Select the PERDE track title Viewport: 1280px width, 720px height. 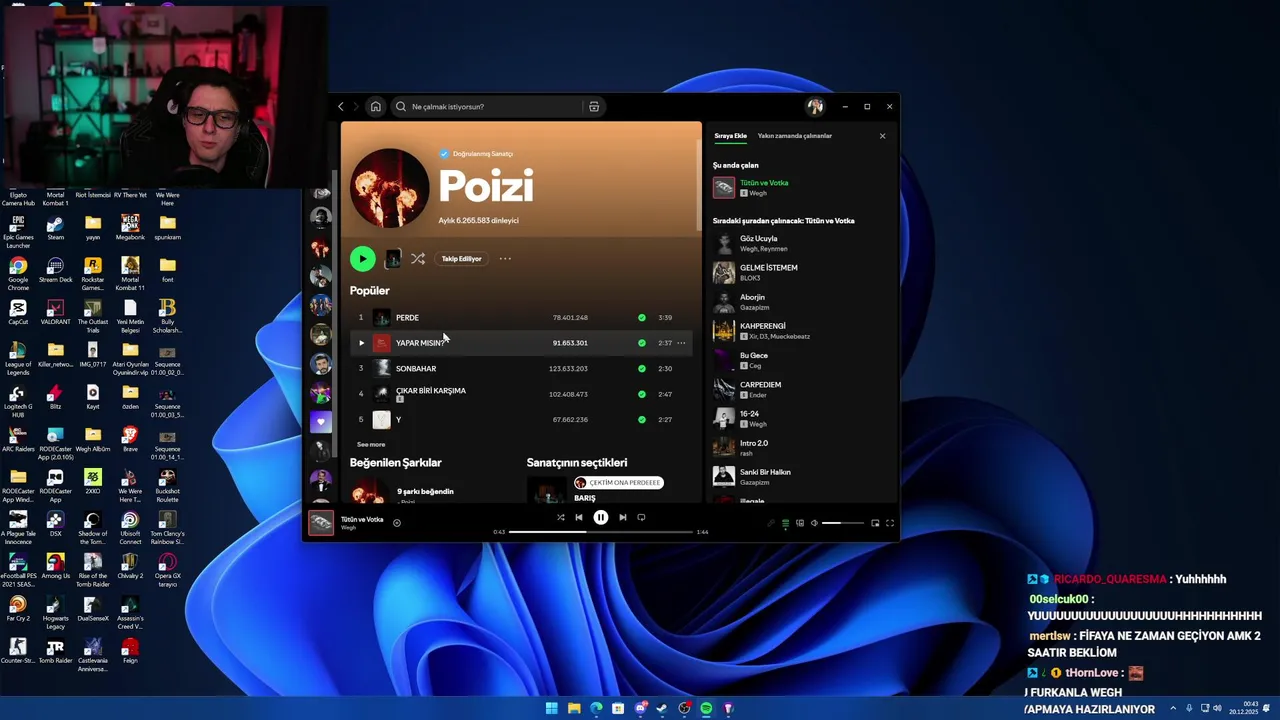pyautogui.click(x=407, y=318)
